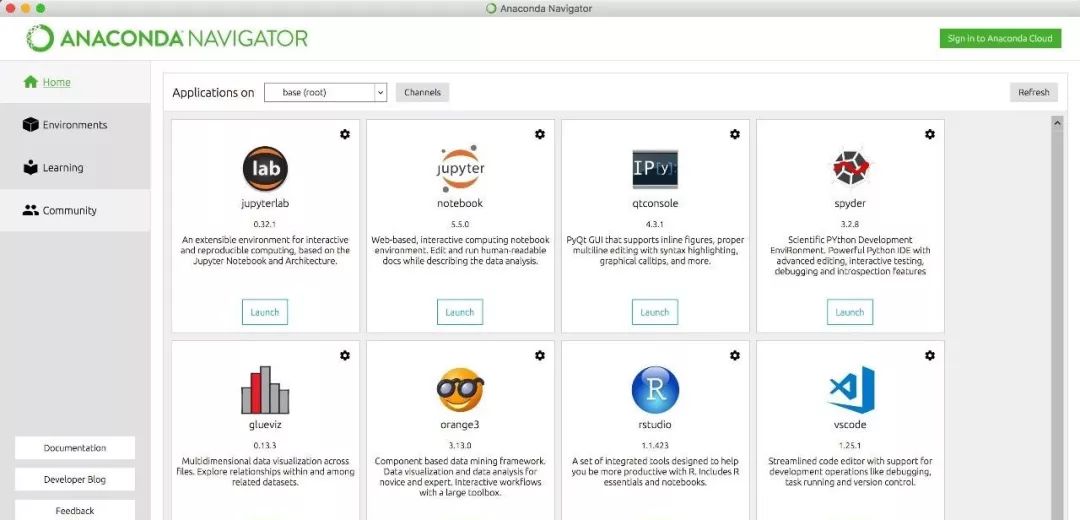Screen dimensions: 1080x520
Task: Open the Feedback link
Action: pos(75,510)
